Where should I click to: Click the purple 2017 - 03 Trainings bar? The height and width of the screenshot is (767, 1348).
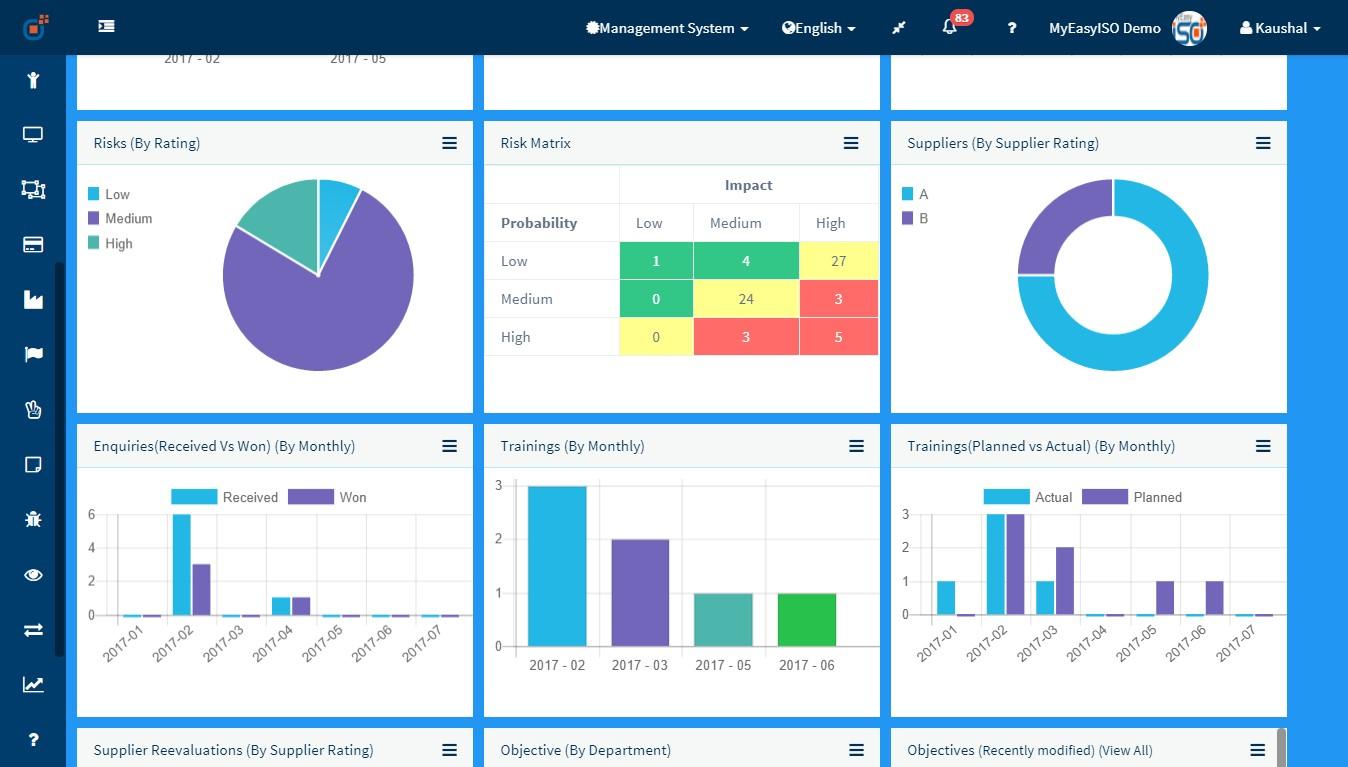tap(640, 593)
